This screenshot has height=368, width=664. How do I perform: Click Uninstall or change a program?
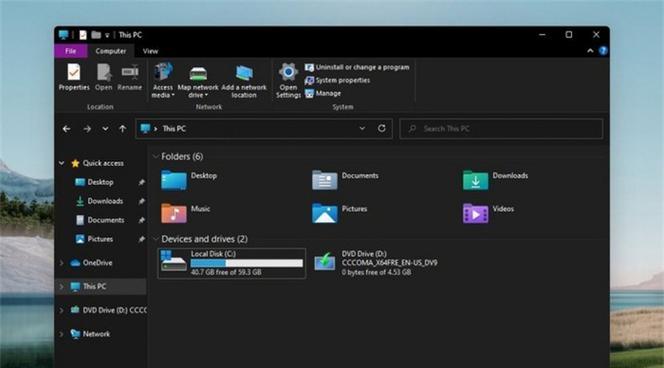pyautogui.click(x=357, y=67)
